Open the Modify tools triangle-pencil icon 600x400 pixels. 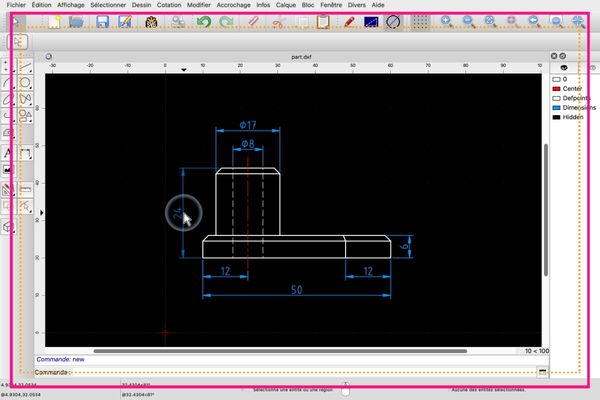pos(8,189)
